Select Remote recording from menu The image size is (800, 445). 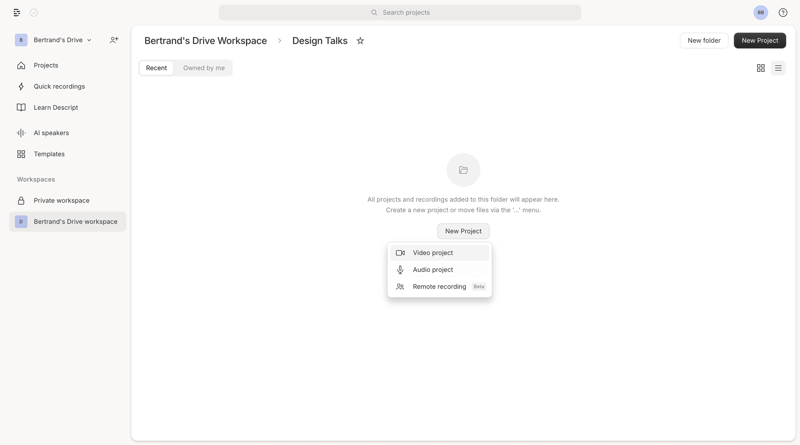point(439,286)
